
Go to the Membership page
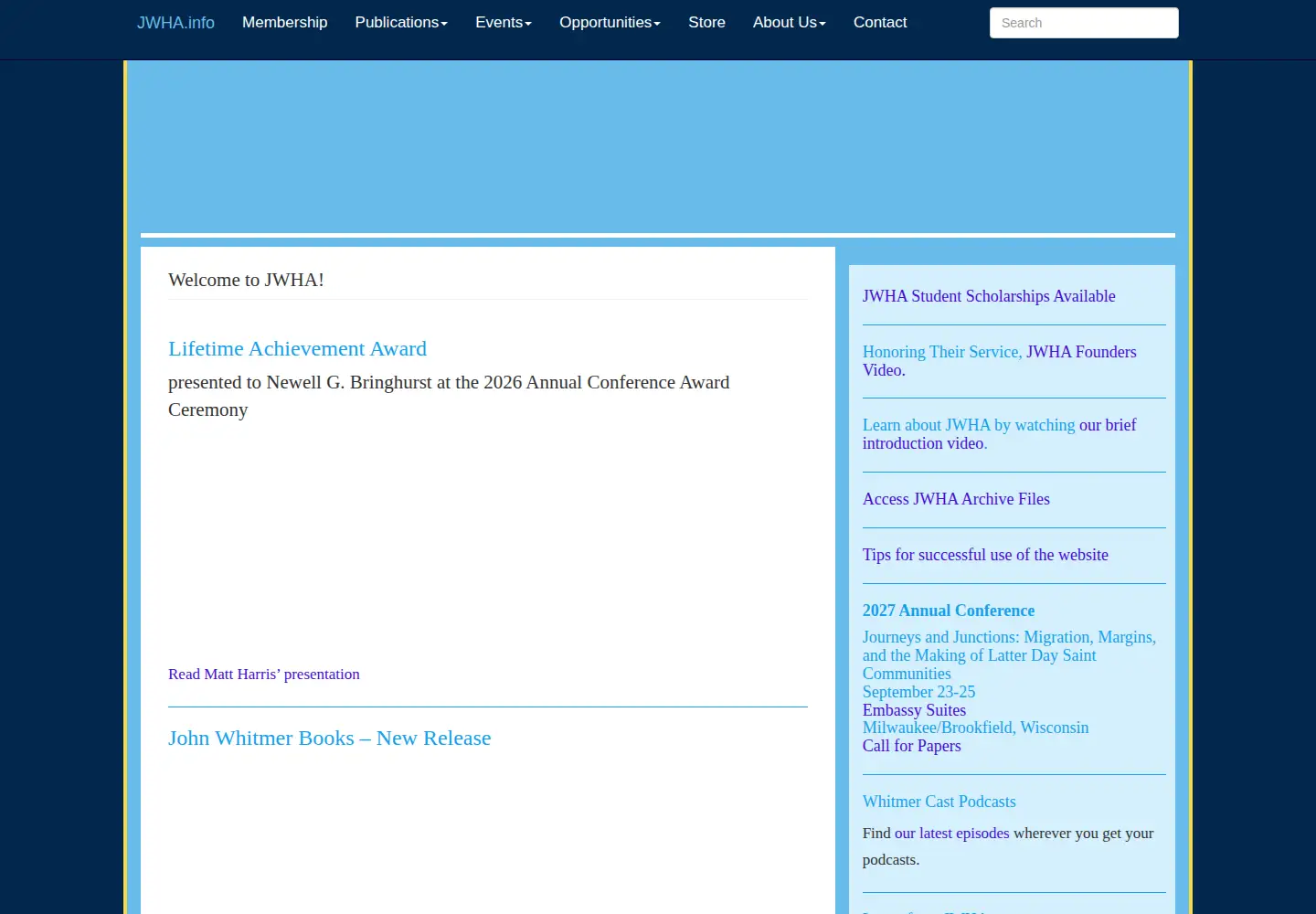click(284, 23)
